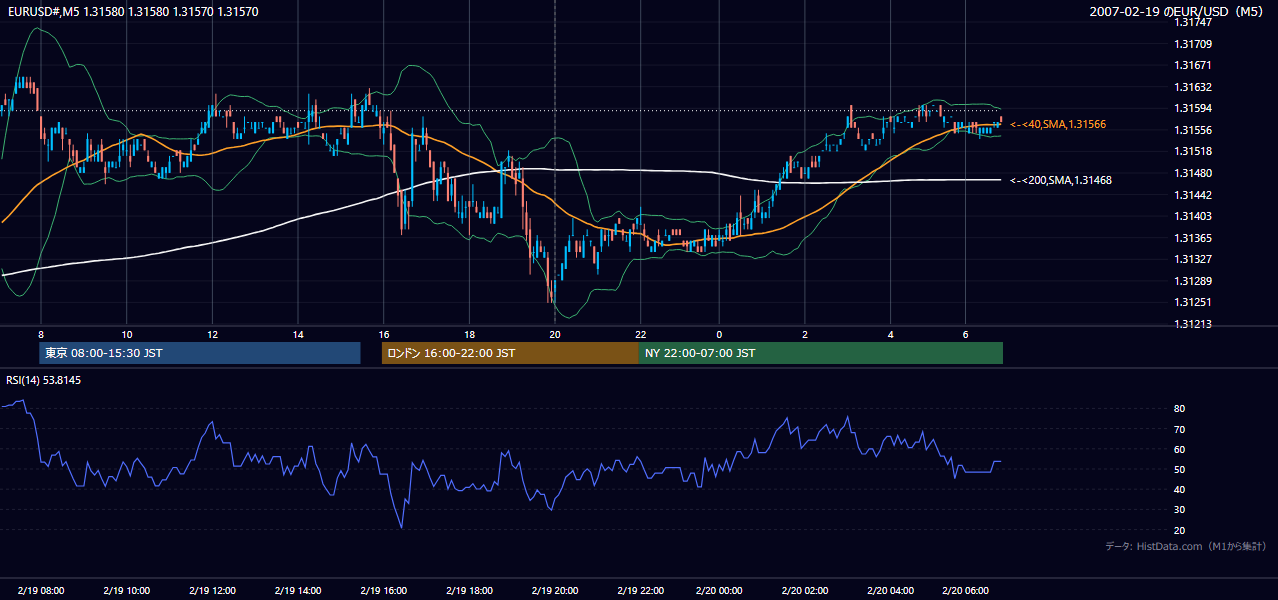Click the 40 SMA 1.31566 label

point(1057,124)
